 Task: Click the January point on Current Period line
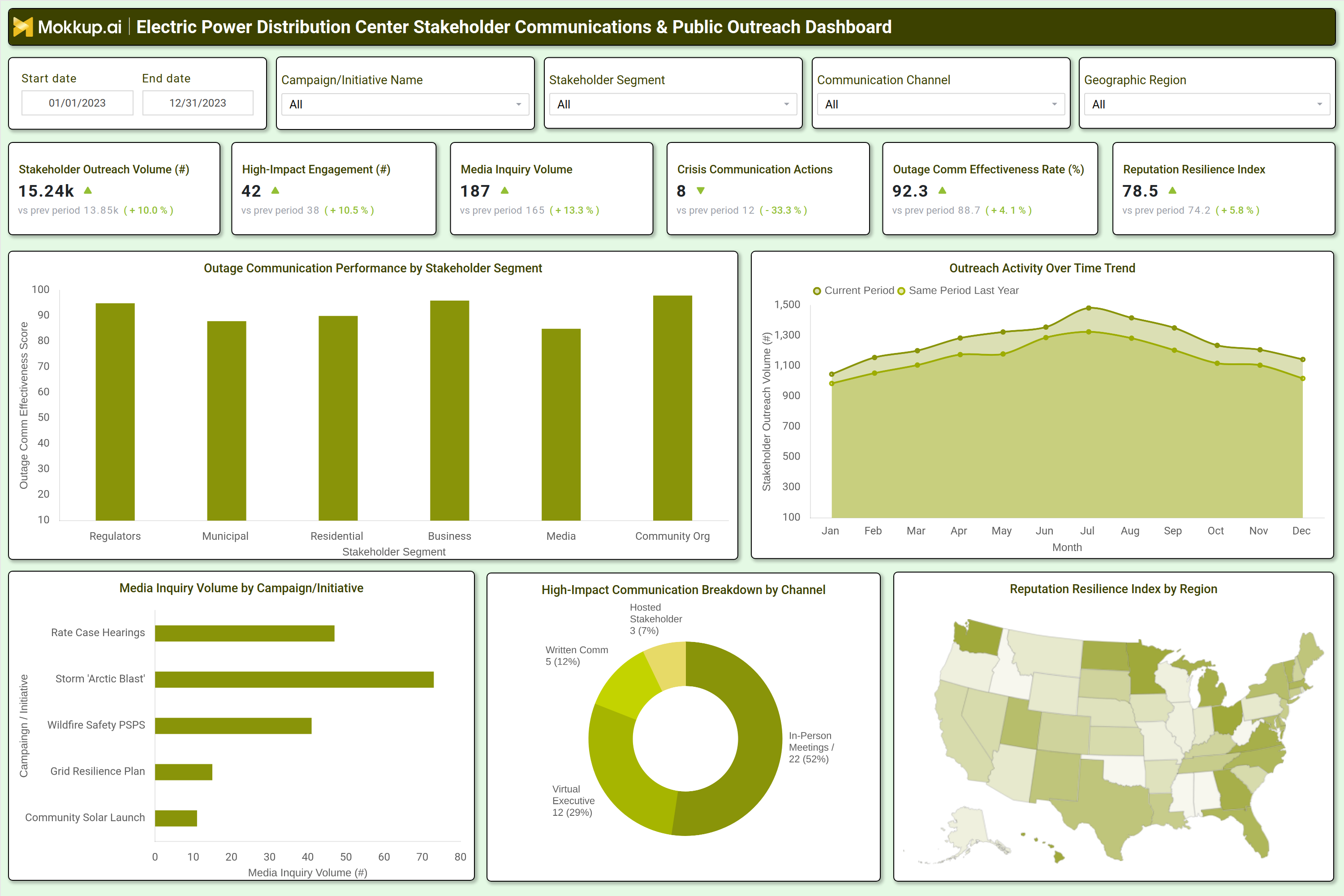(831, 374)
